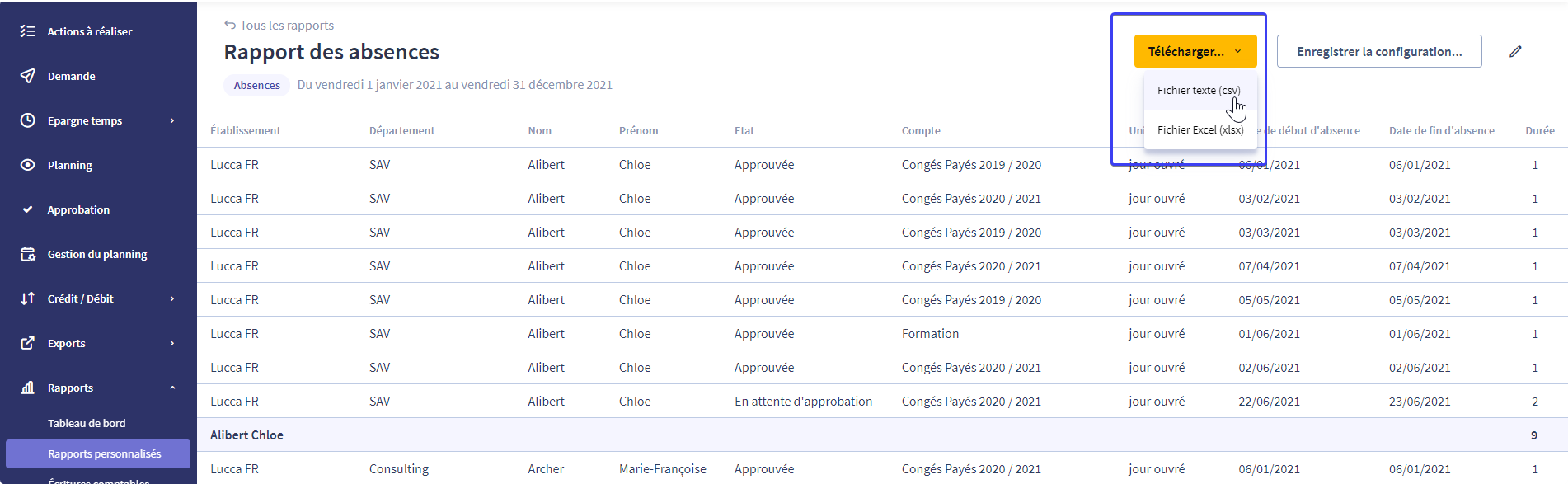Click the Nom column header

click(540, 130)
